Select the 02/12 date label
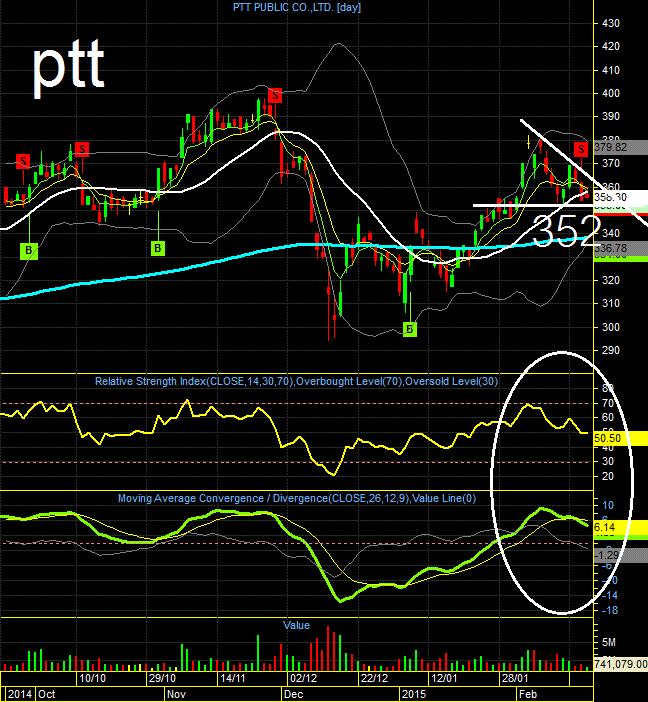This screenshot has width=648, height=702. (304, 678)
